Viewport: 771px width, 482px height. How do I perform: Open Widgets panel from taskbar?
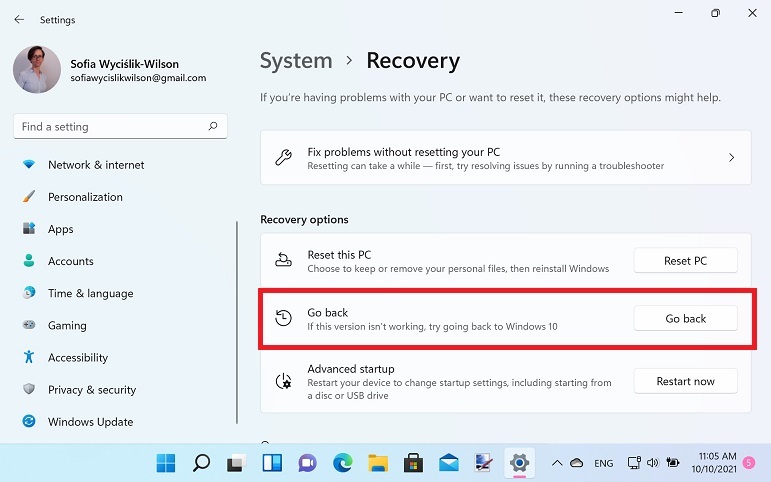point(272,463)
